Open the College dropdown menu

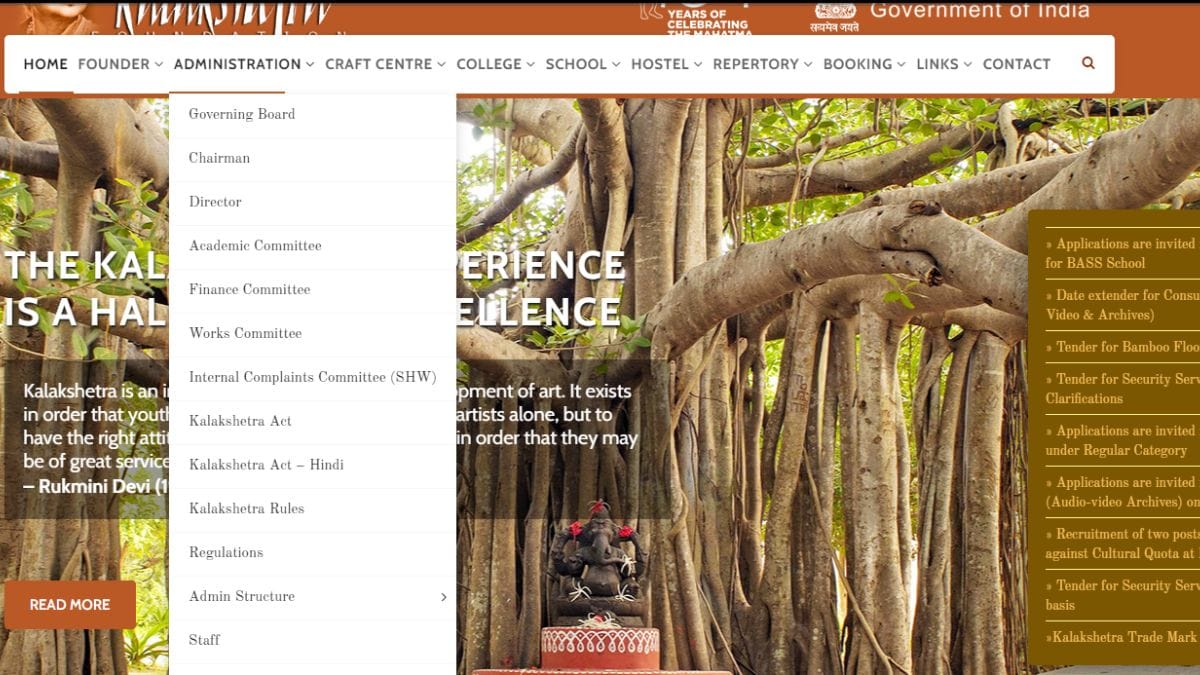tap(495, 64)
